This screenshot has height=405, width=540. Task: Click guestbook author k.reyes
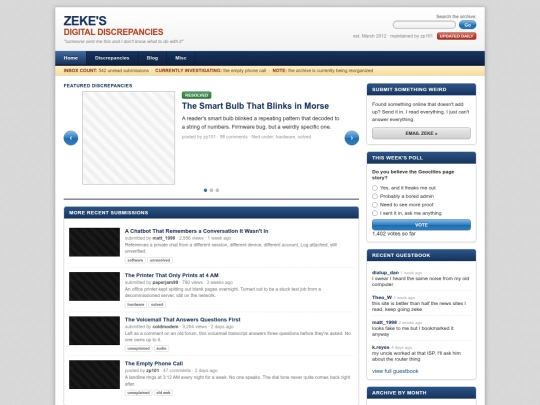click(381, 347)
